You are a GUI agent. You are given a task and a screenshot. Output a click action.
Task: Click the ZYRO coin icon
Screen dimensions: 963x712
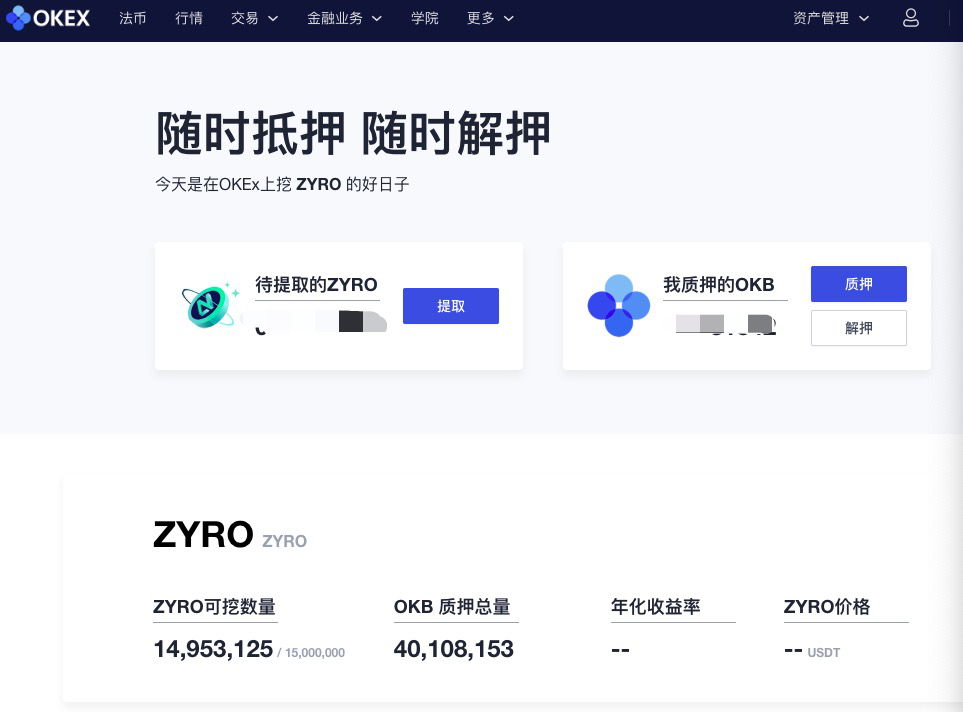(x=209, y=305)
